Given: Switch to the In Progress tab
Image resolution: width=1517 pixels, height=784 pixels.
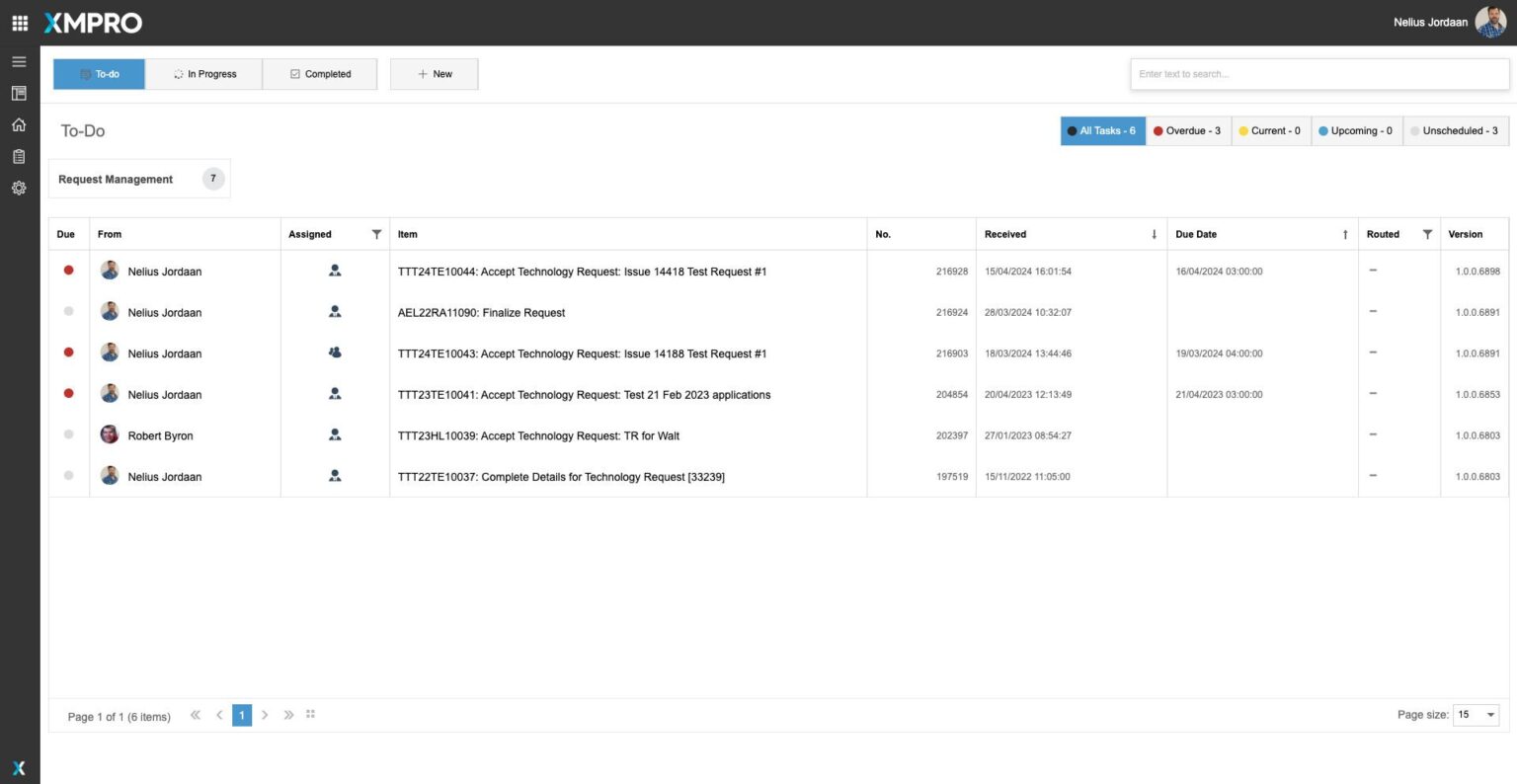Looking at the screenshot, I should (x=204, y=74).
